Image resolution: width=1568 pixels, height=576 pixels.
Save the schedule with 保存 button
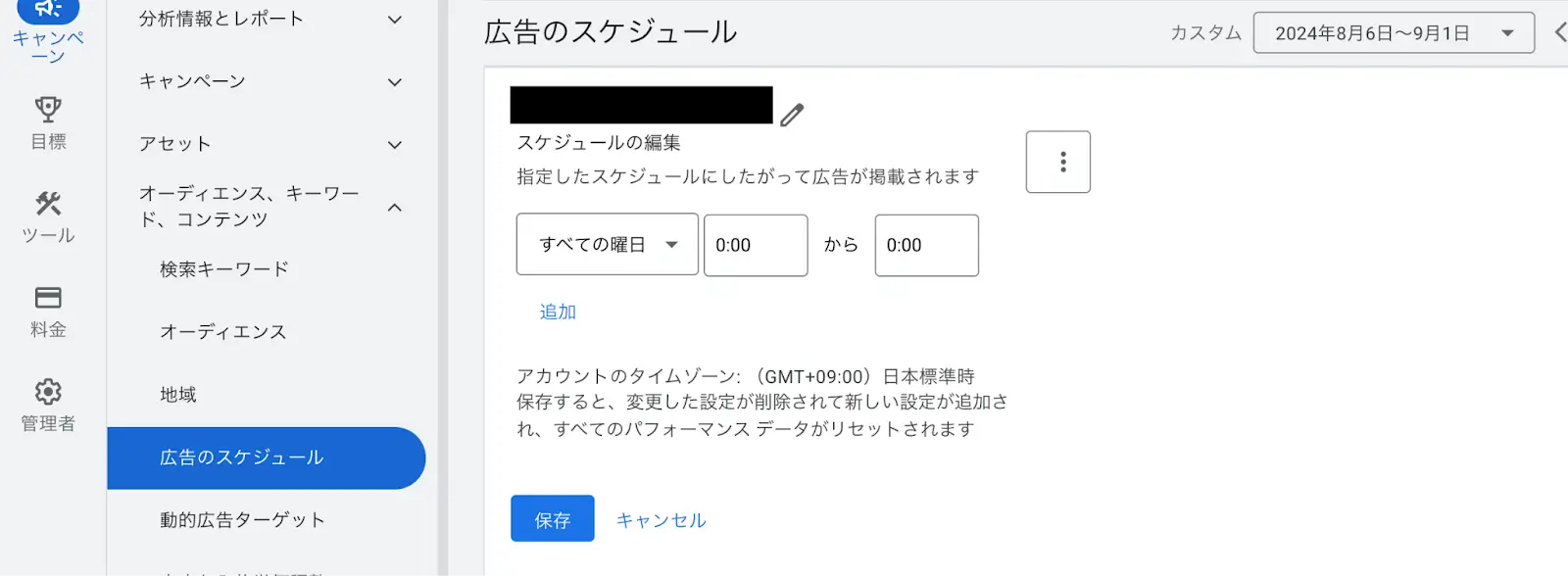click(552, 519)
